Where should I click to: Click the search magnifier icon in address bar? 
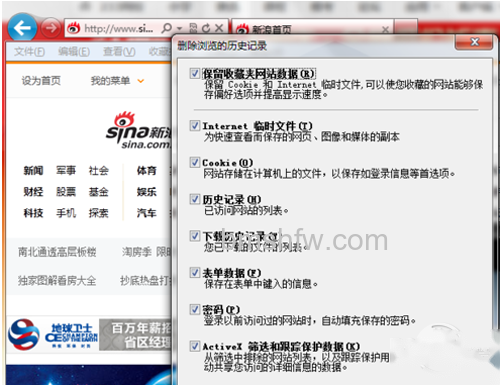(166, 28)
